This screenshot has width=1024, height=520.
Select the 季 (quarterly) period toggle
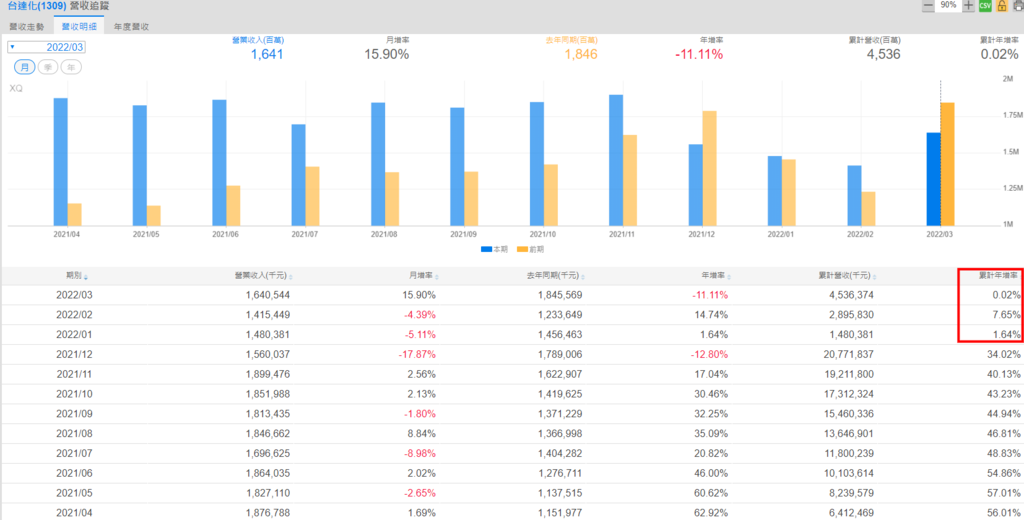tap(48, 67)
